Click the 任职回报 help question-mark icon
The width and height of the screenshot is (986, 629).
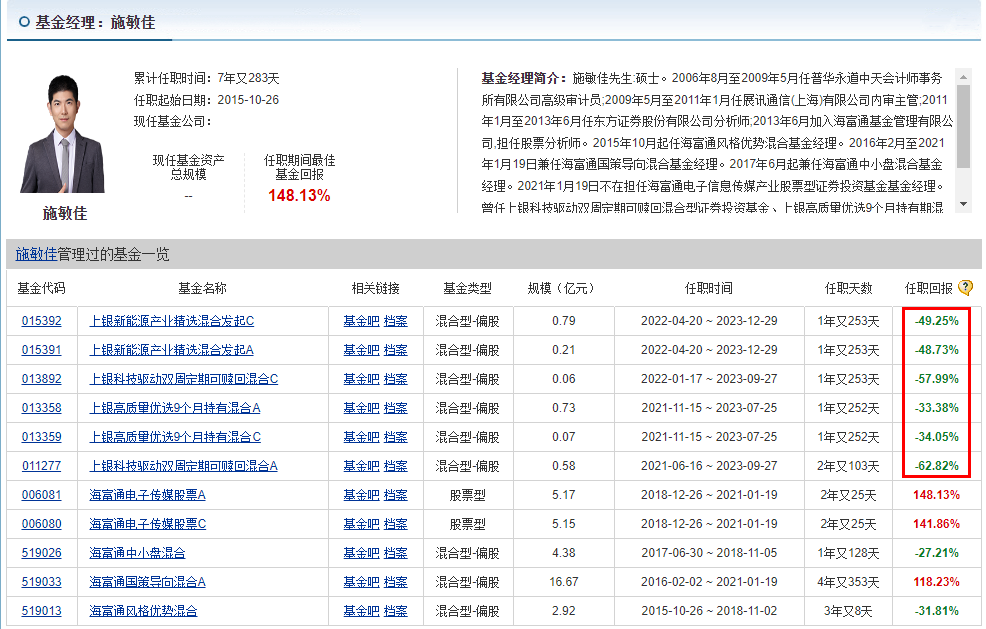pos(965,288)
